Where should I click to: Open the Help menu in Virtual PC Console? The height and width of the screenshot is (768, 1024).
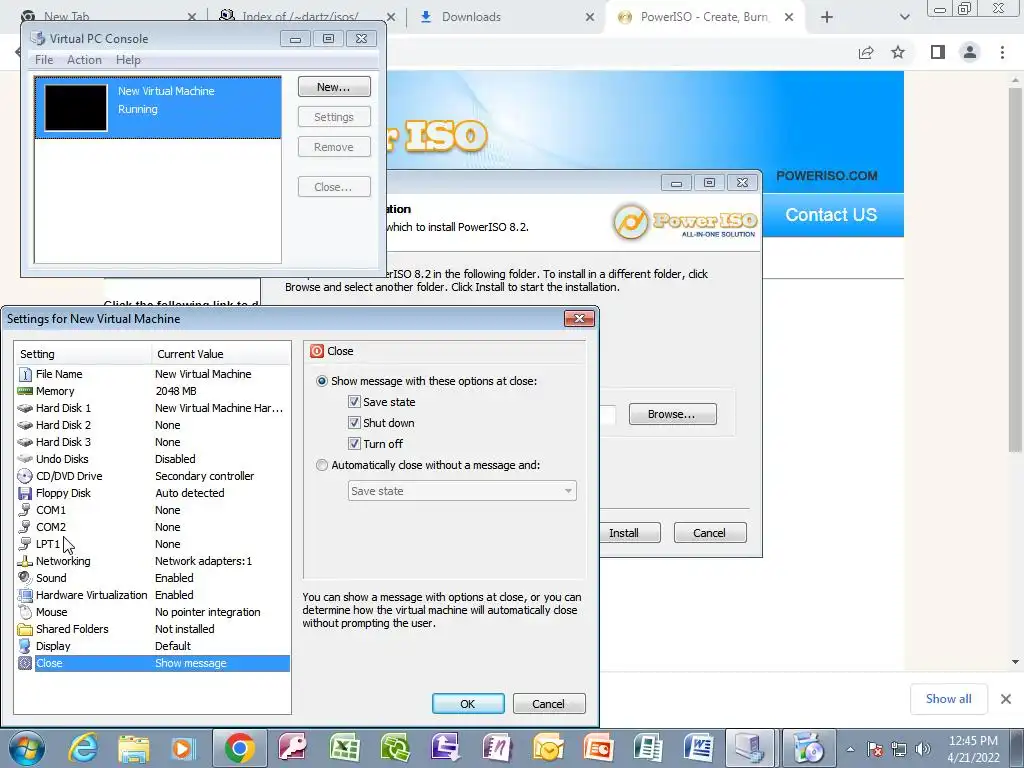point(128,59)
